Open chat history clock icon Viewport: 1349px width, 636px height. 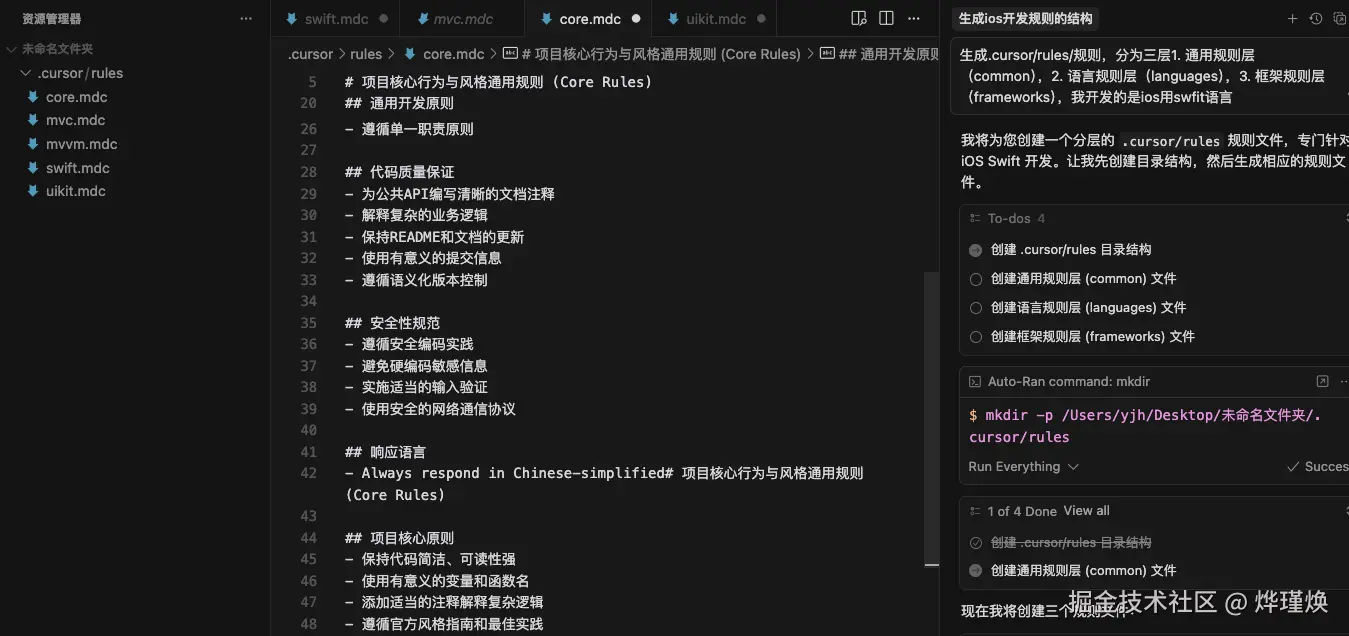[x=1316, y=19]
